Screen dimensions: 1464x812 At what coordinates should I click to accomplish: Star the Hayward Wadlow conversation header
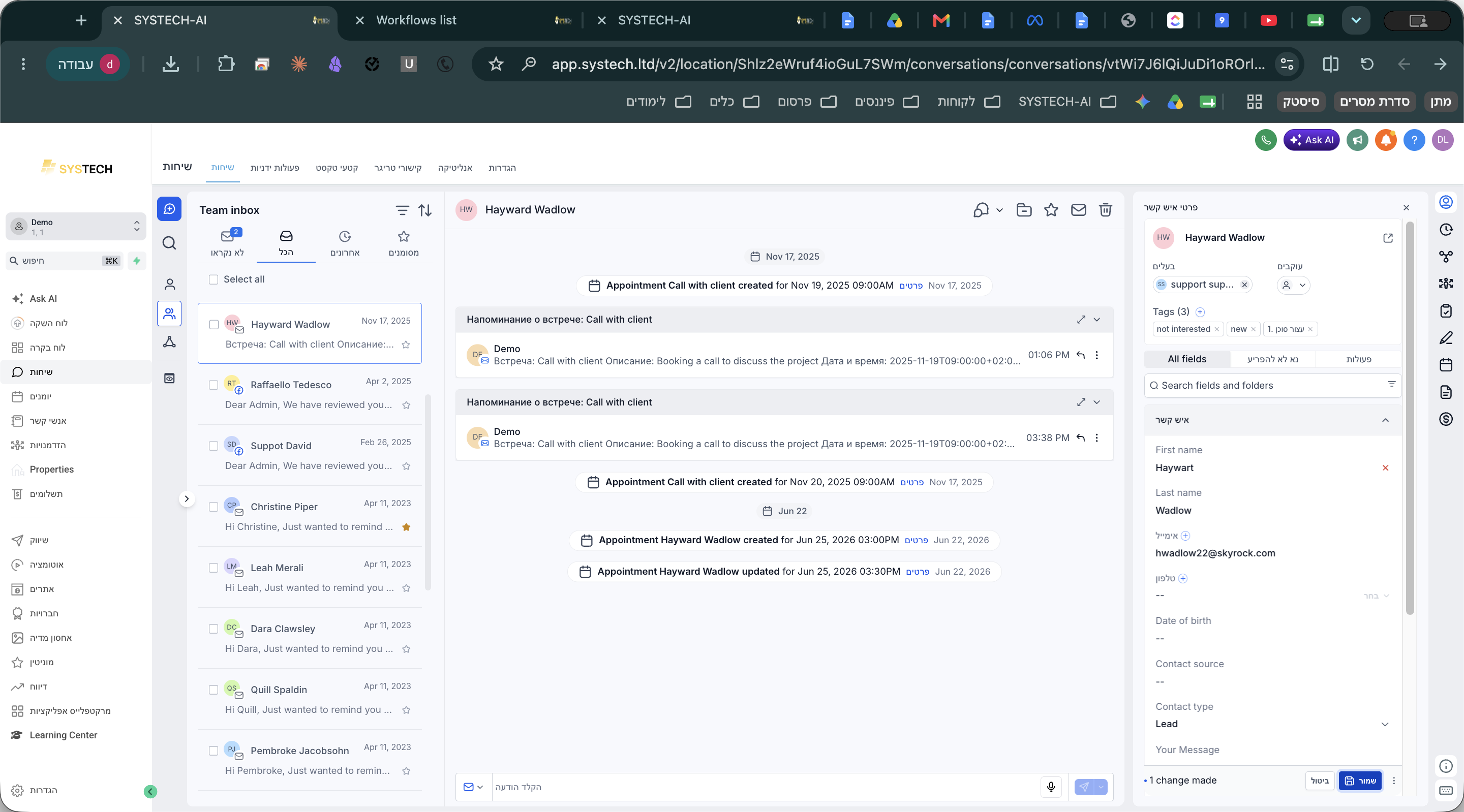click(x=1051, y=210)
